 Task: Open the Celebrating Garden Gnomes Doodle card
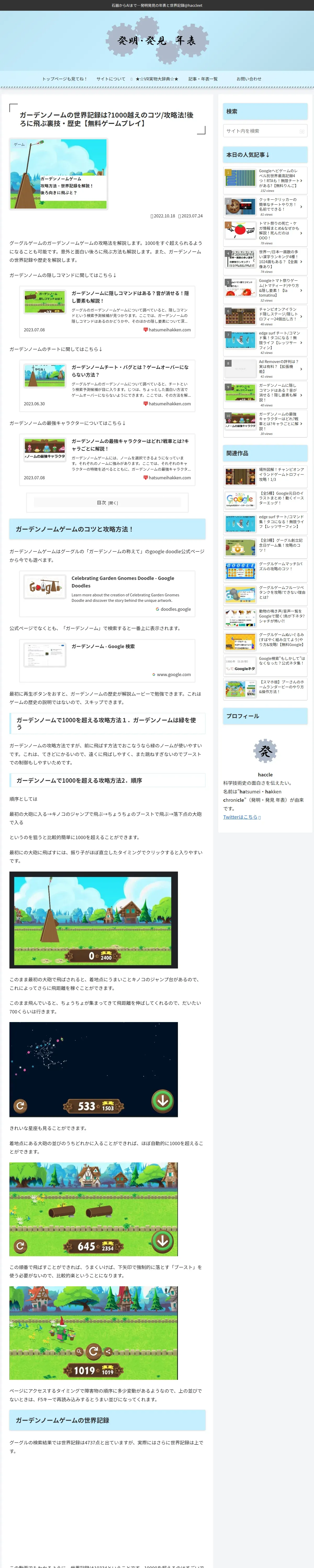107,593
